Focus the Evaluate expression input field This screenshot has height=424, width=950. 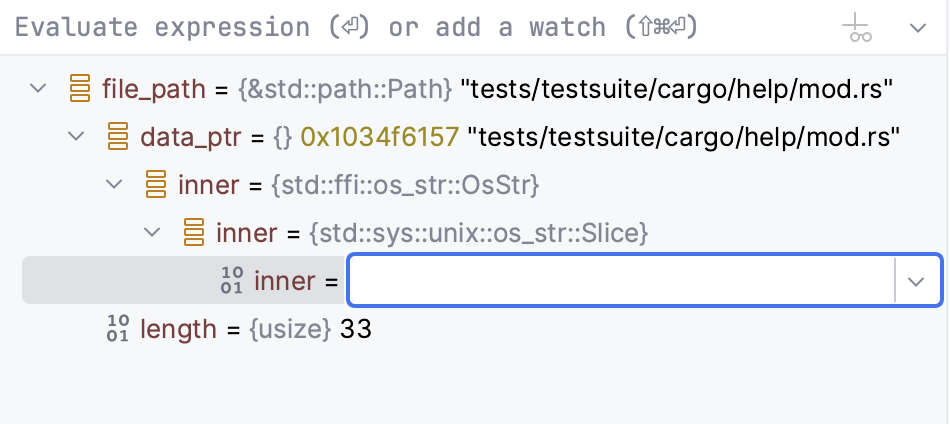[400, 27]
